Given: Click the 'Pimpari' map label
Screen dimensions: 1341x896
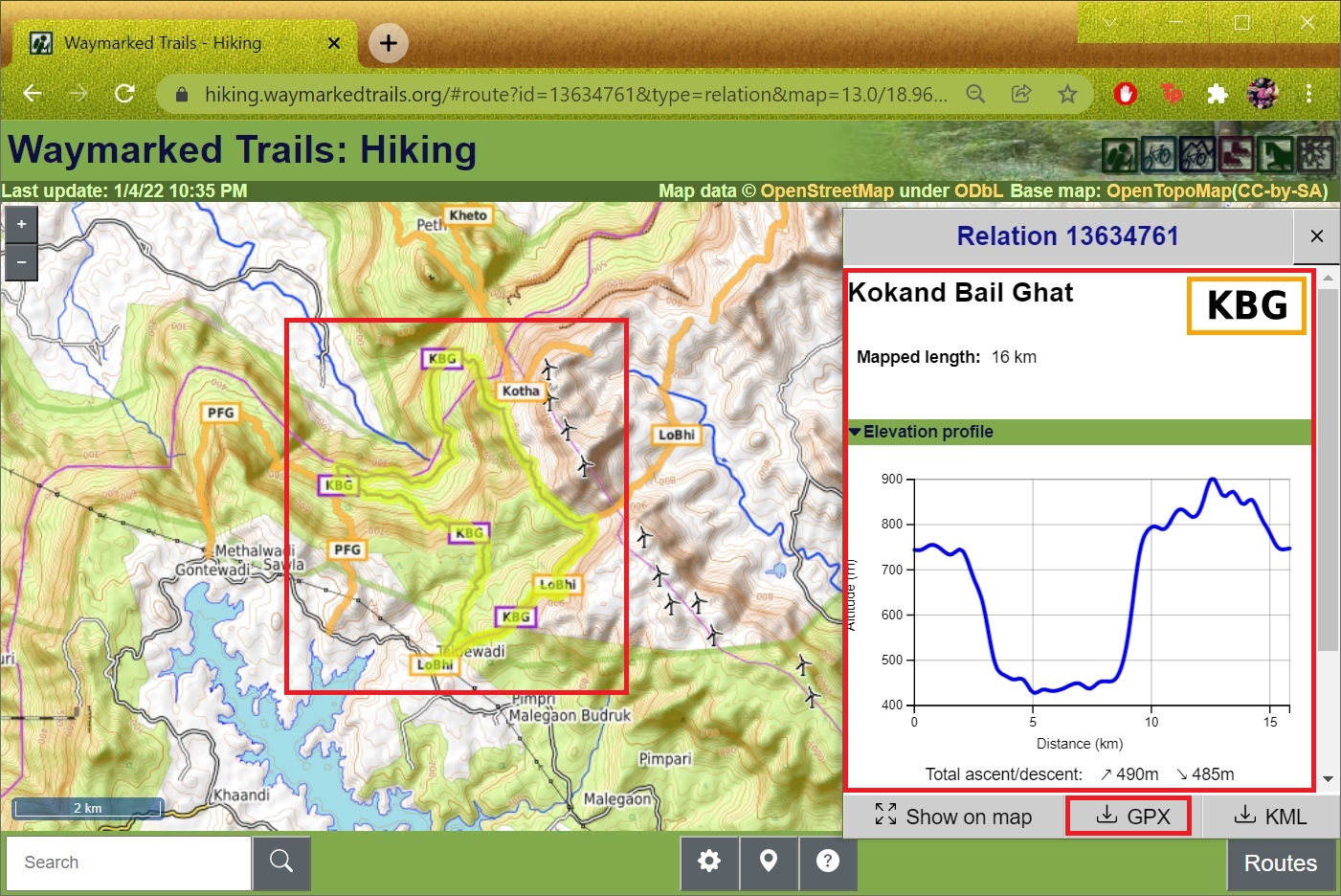Looking at the screenshot, I should 665,758.
